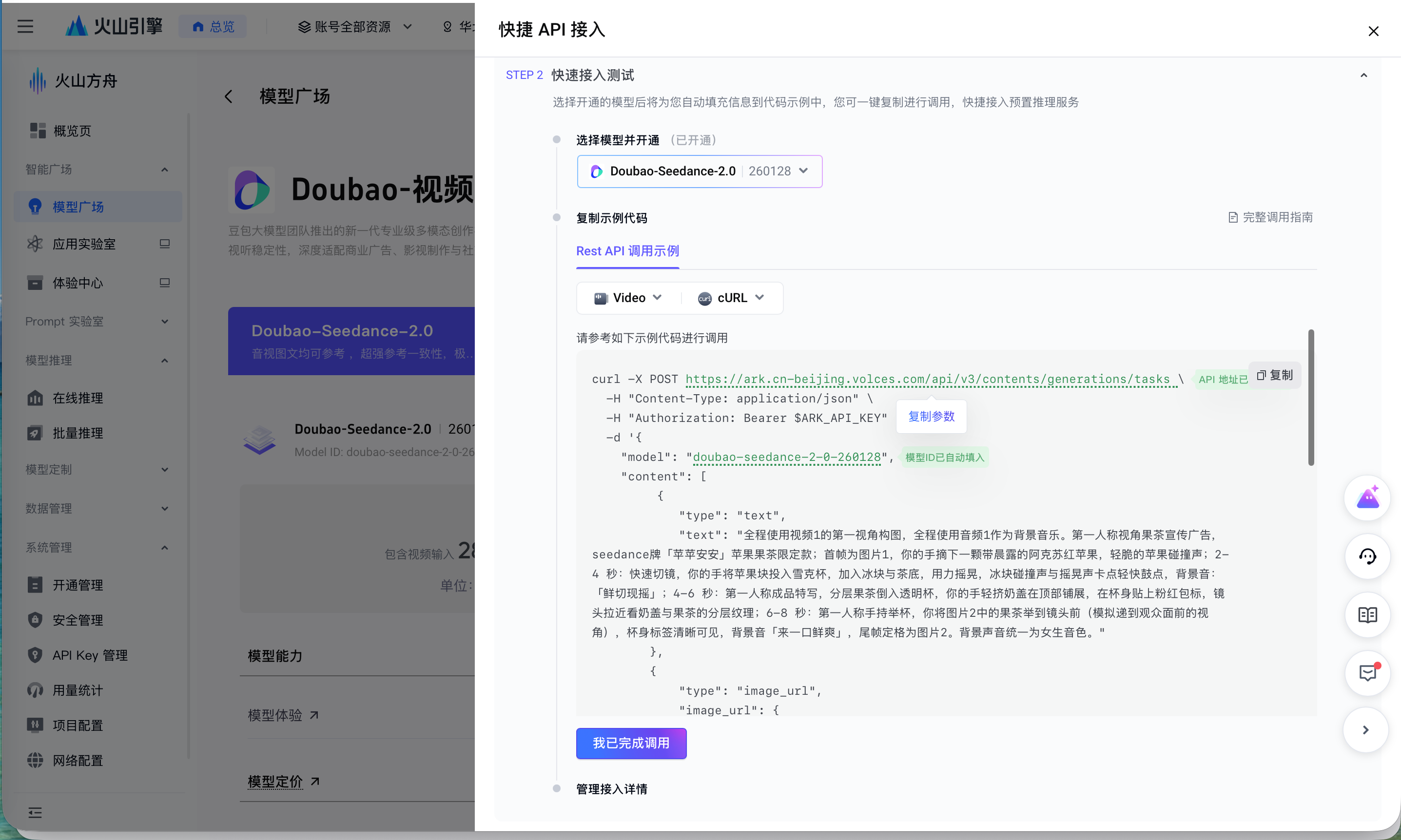The image size is (1401, 840).
Task: Click the customer service headset icon
Action: pyautogui.click(x=1367, y=556)
